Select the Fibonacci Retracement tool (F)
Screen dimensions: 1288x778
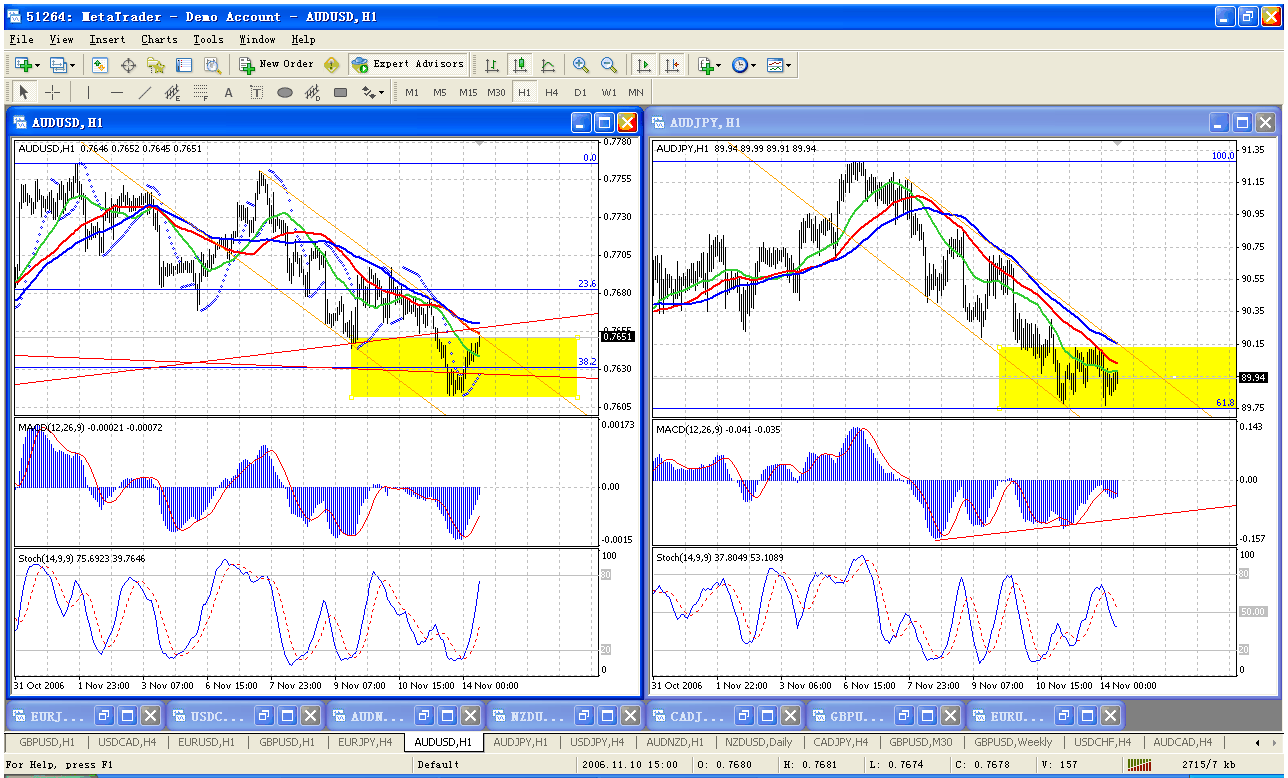click(x=200, y=93)
